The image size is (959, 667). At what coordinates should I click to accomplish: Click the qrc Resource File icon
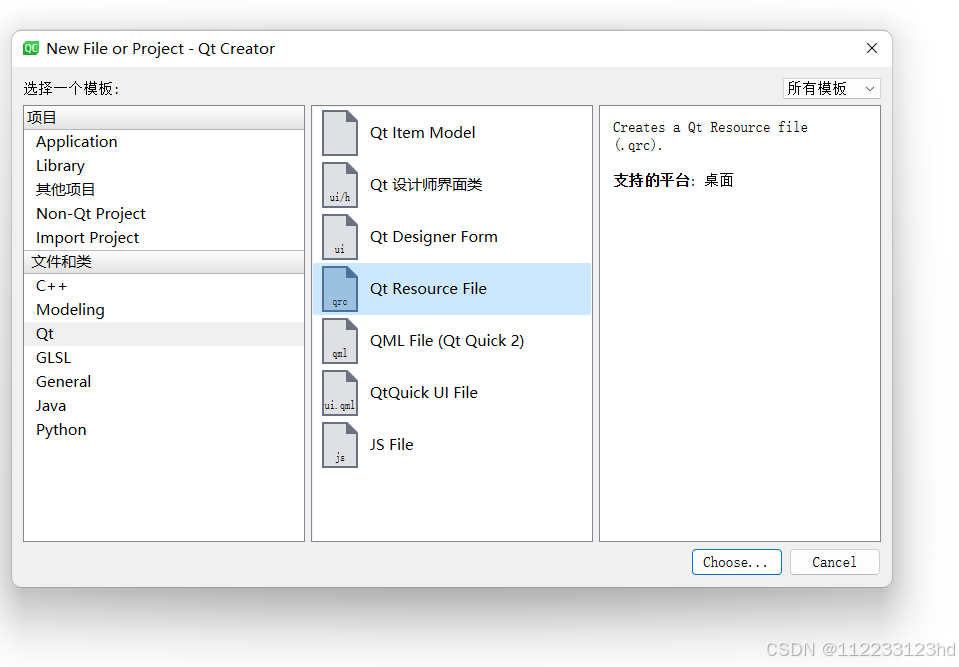pyautogui.click(x=339, y=289)
